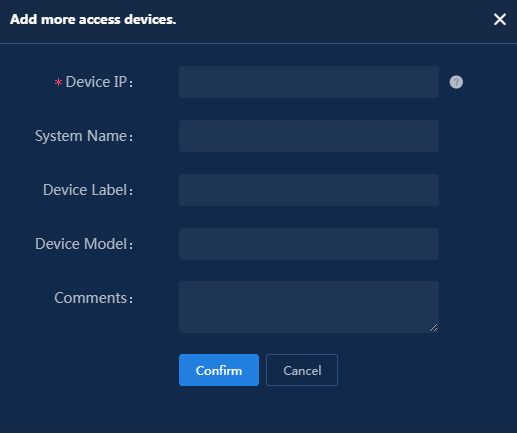517x433 pixels.
Task: Select the blue Confirm button text
Action: pyautogui.click(x=219, y=370)
